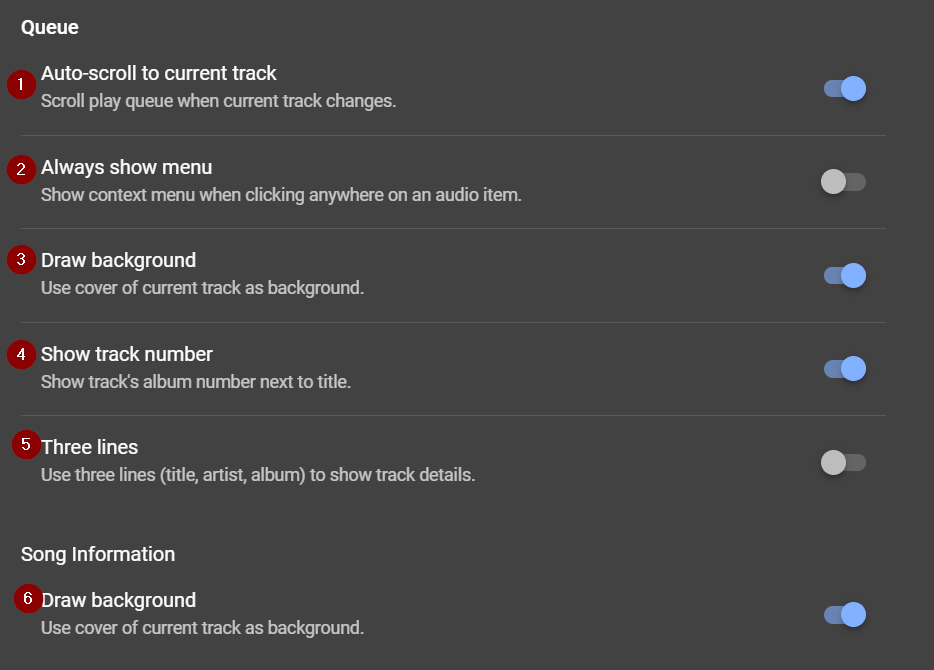Click the Auto-scroll to current track title
The image size is (934, 670).
[159, 73]
